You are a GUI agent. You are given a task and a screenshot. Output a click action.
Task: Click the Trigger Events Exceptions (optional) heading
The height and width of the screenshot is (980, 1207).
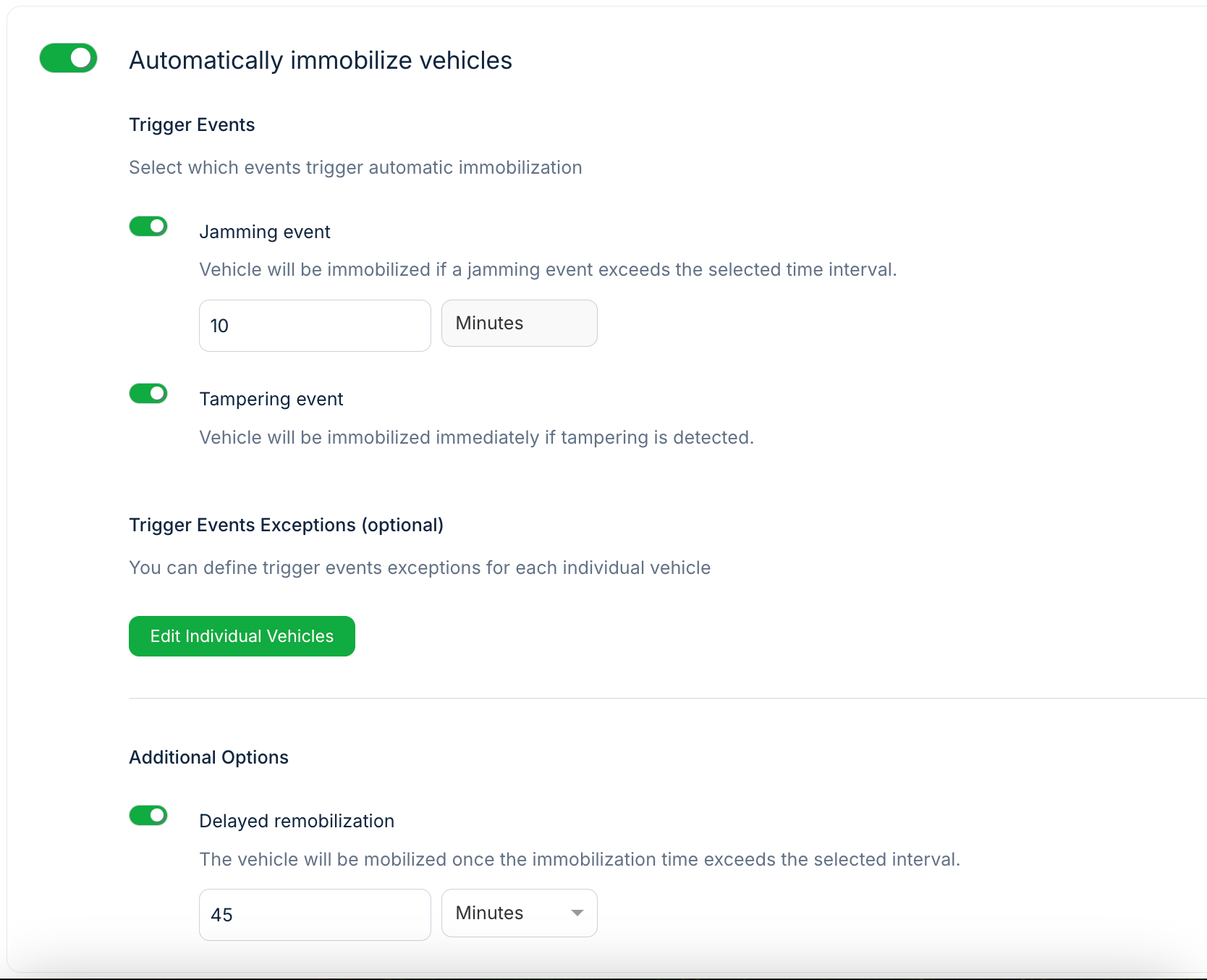point(286,525)
